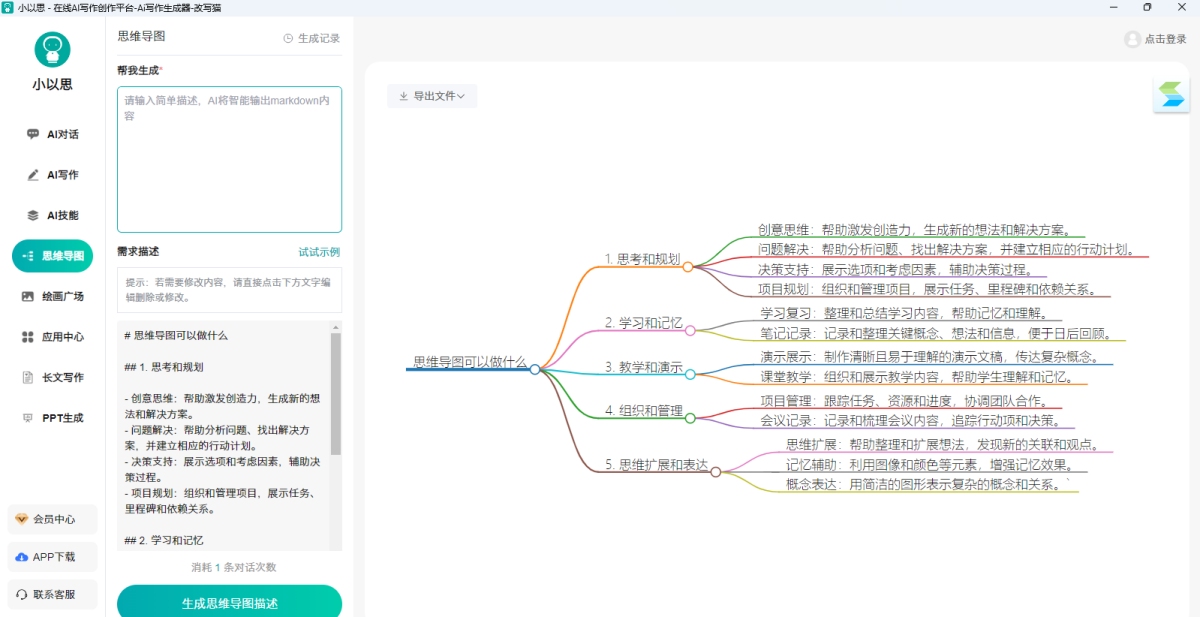This screenshot has width=1200, height=617.
Task: Switch to the 思维导图 sidebar tab
Action: coord(52,256)
